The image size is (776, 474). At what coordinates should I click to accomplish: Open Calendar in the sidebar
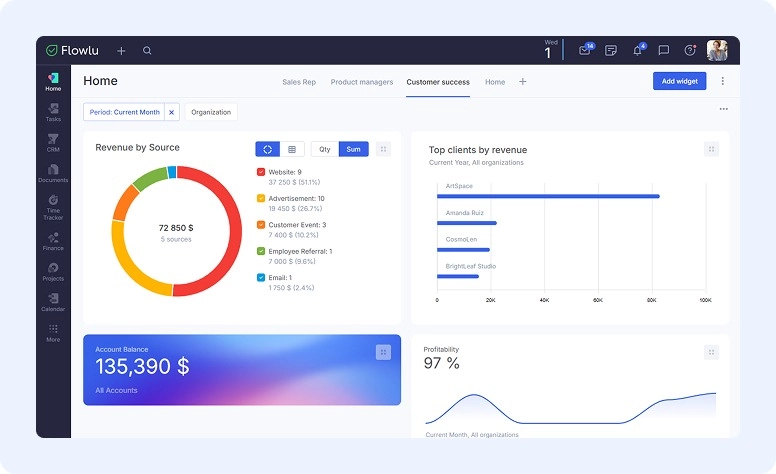(53, 302)
